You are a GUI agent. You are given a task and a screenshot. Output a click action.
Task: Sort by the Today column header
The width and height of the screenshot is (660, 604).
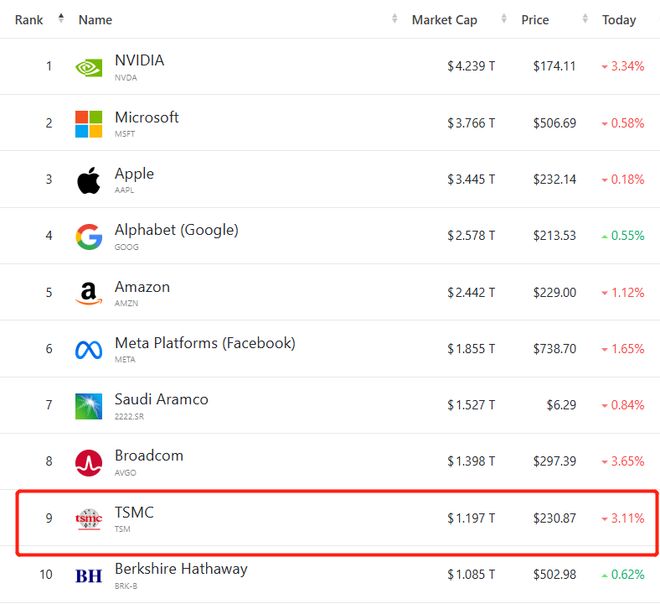(x=618, y=20)
